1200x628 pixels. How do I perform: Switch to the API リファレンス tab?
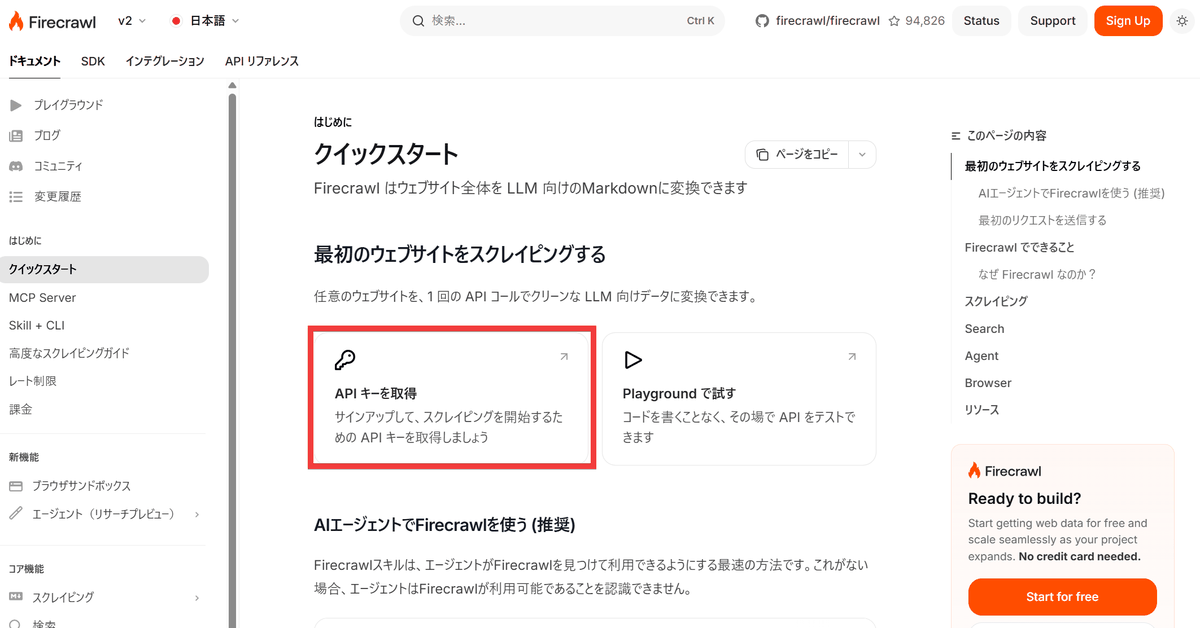click(x=262, y=61)
